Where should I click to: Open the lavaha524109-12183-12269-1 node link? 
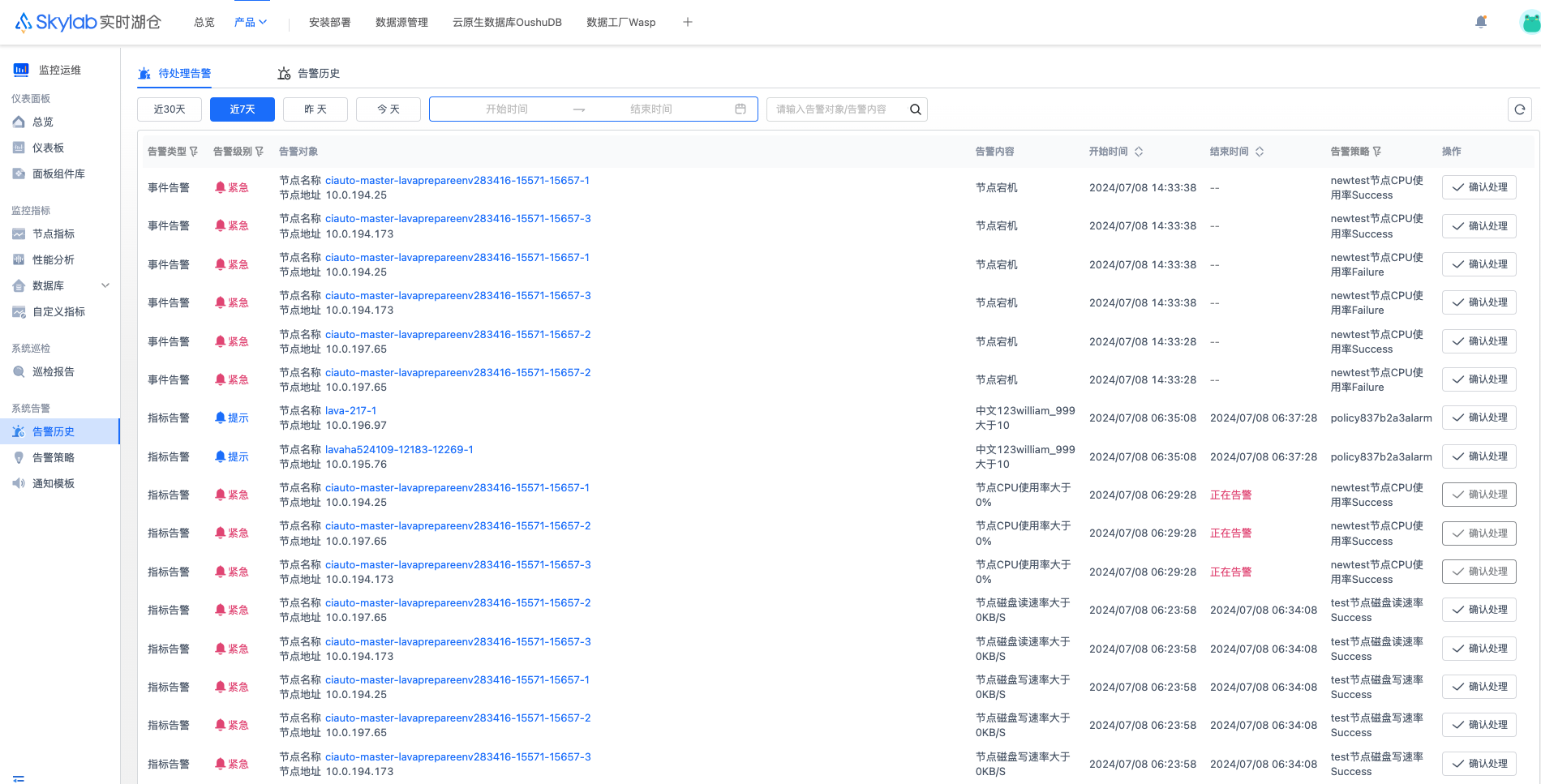399,449
